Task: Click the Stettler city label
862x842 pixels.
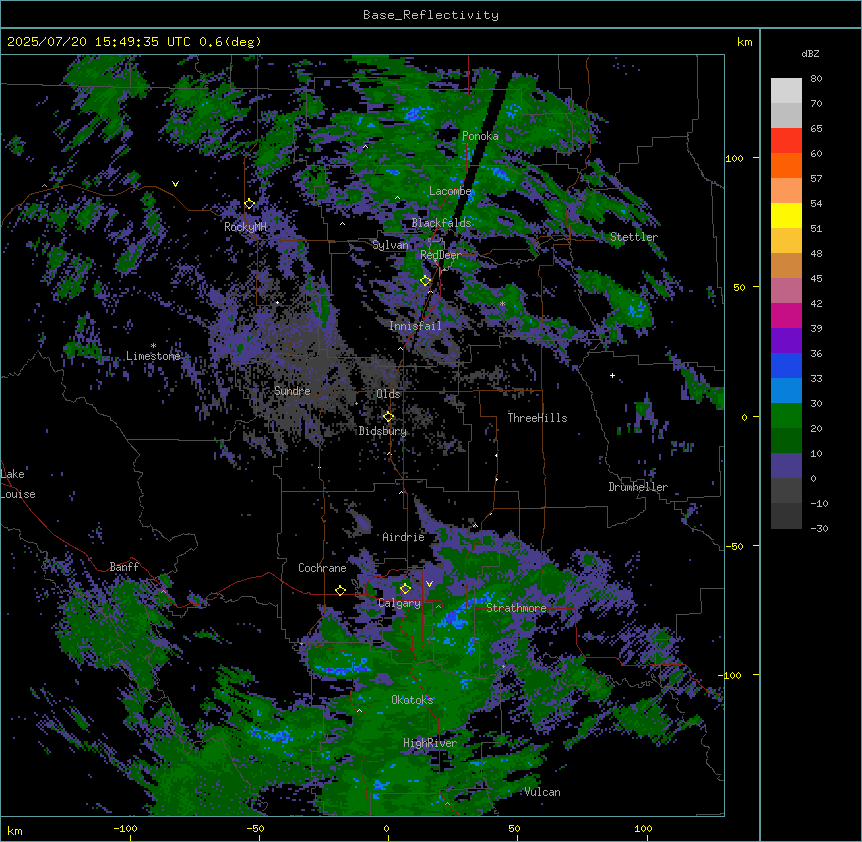Action: [x=634, y=237]
